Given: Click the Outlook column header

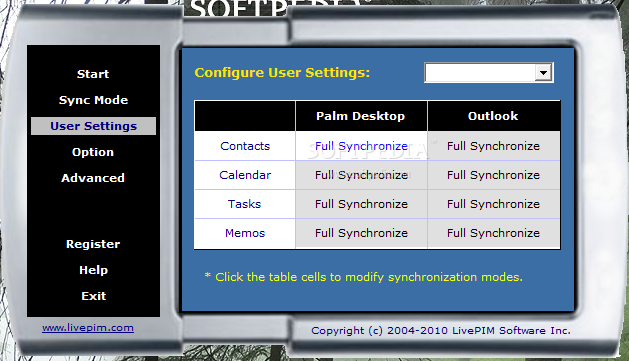Looking at the screenshot, I should pos(493,116).
